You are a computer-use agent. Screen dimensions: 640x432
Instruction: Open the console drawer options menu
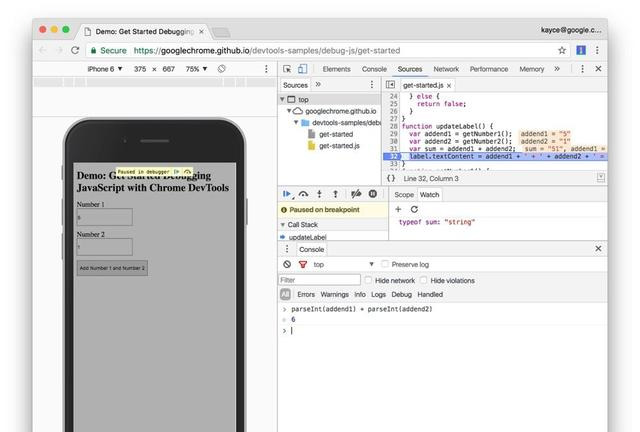[x=287, y=249]
